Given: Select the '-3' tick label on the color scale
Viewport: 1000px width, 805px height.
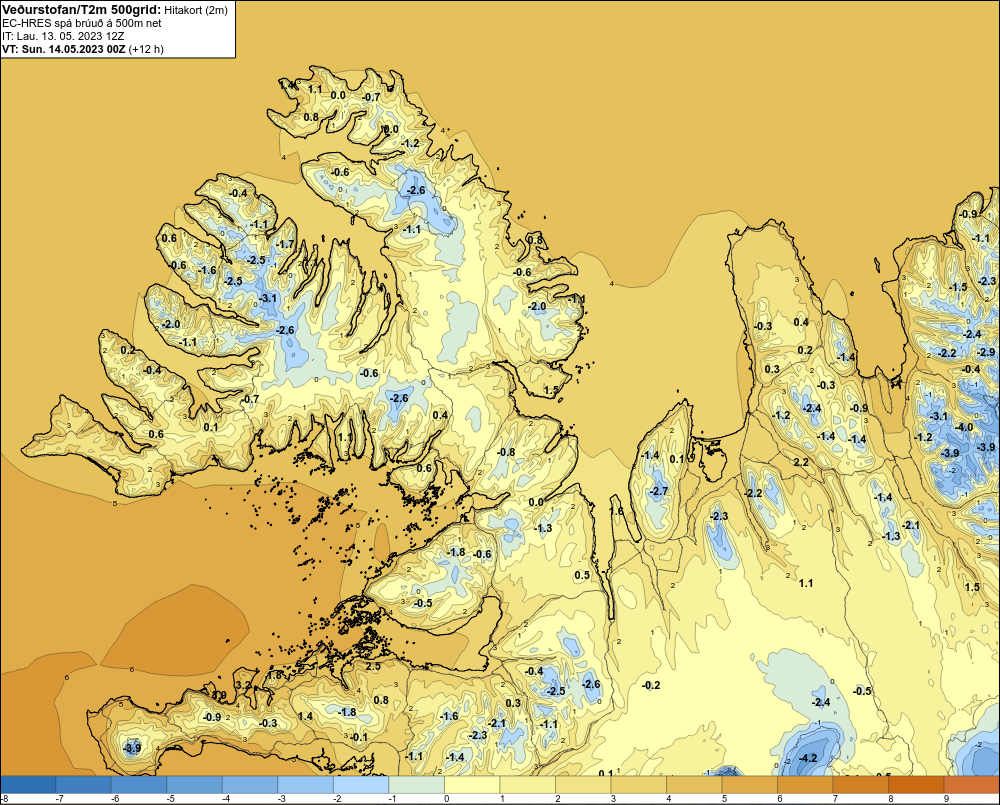Looking at the screenshot, I should click(281, 799).
